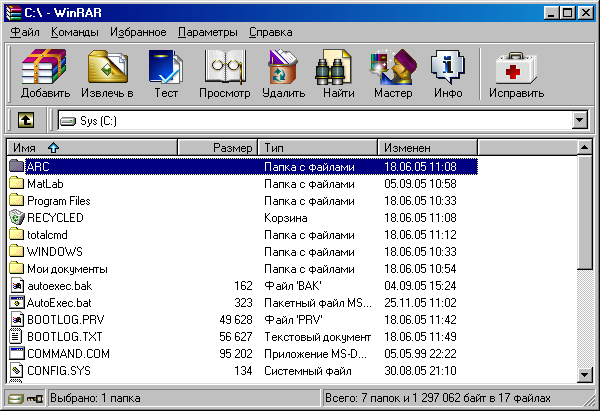Click the vertical scrollbar thumb

tap(585, 212)
